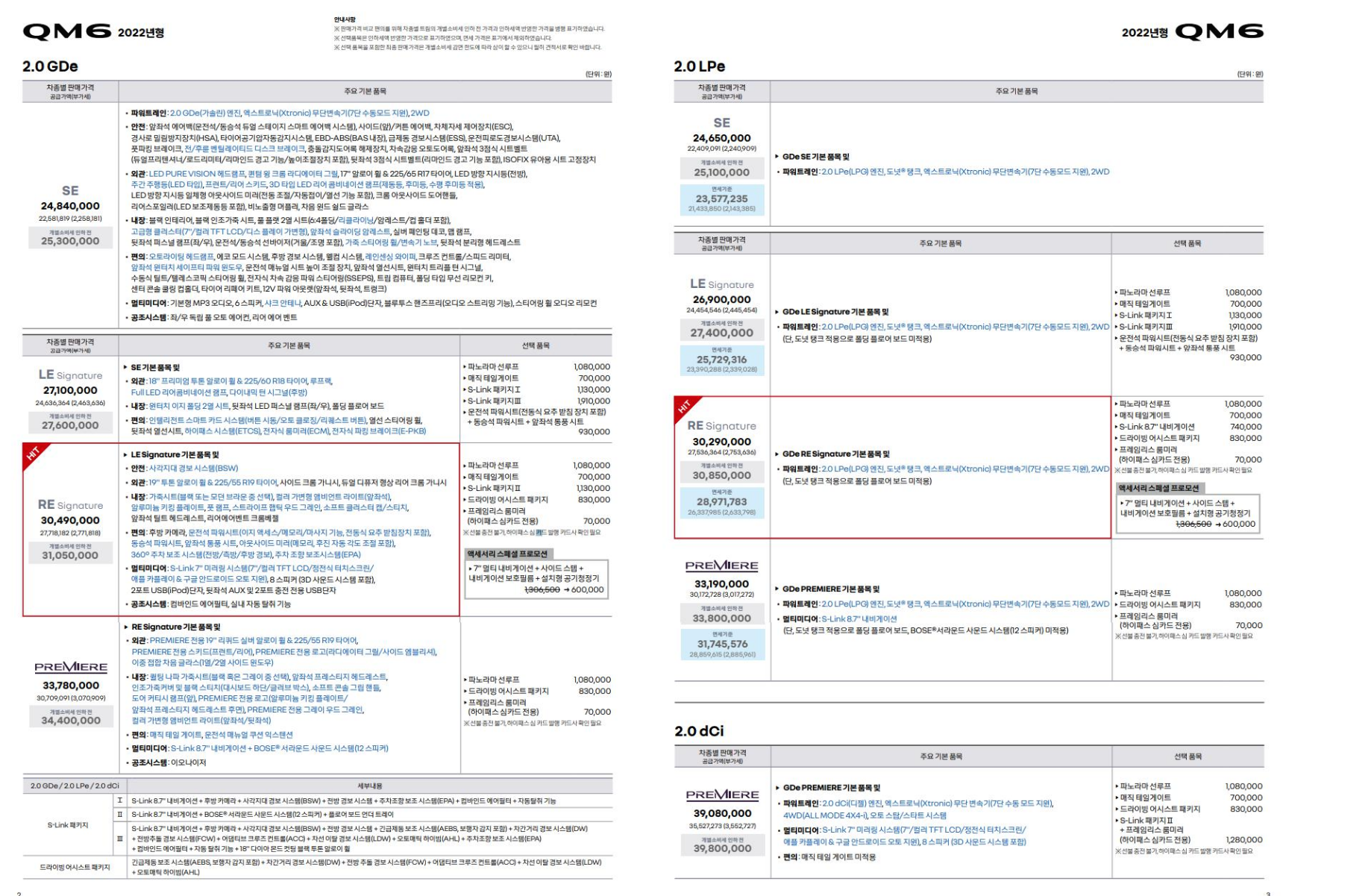This screenshot has height=896, width=1371.
Task: Click the price '25,100,000' under LPe SE
Action: pos(721,172)
